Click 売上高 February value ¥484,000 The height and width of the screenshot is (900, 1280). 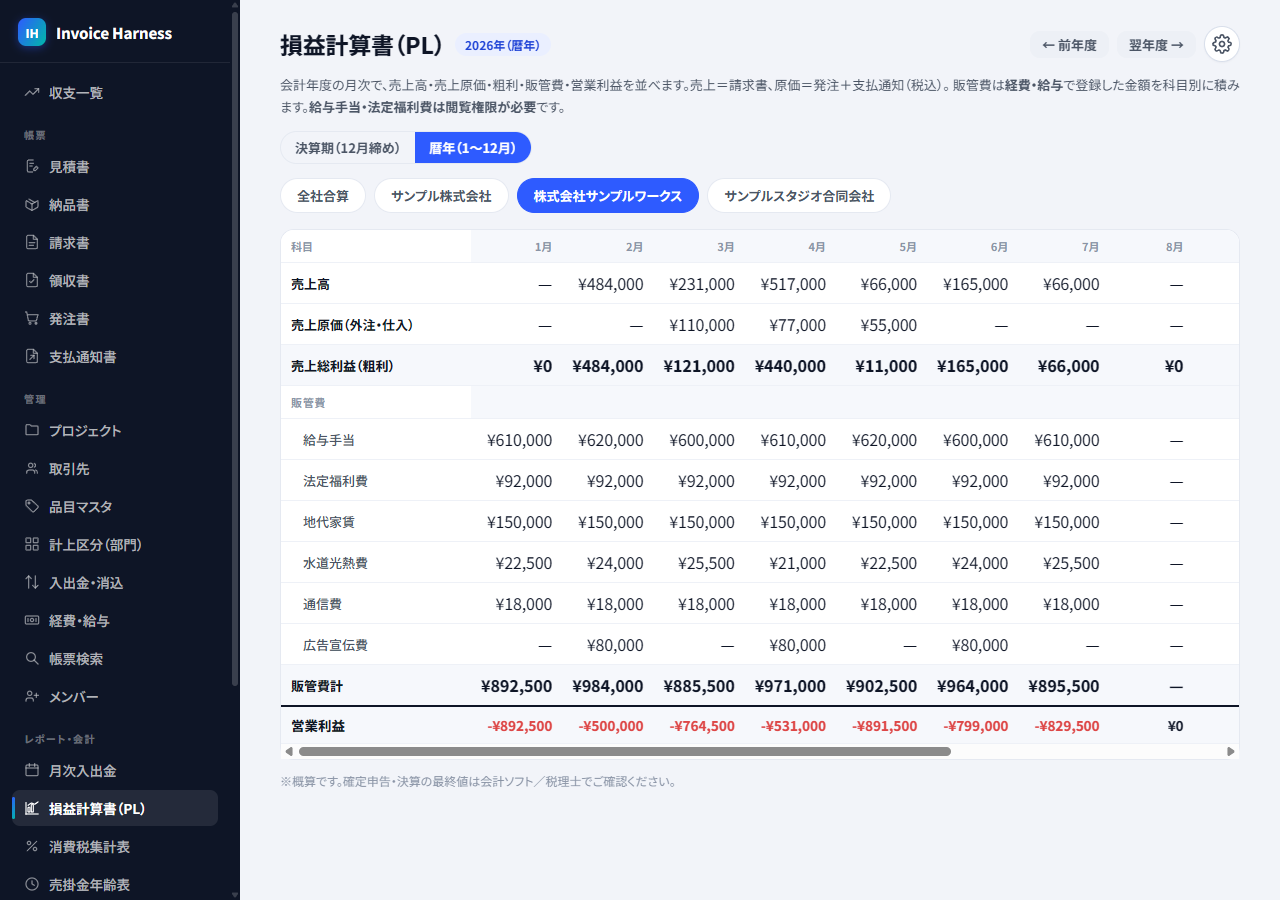pos(611,284)
